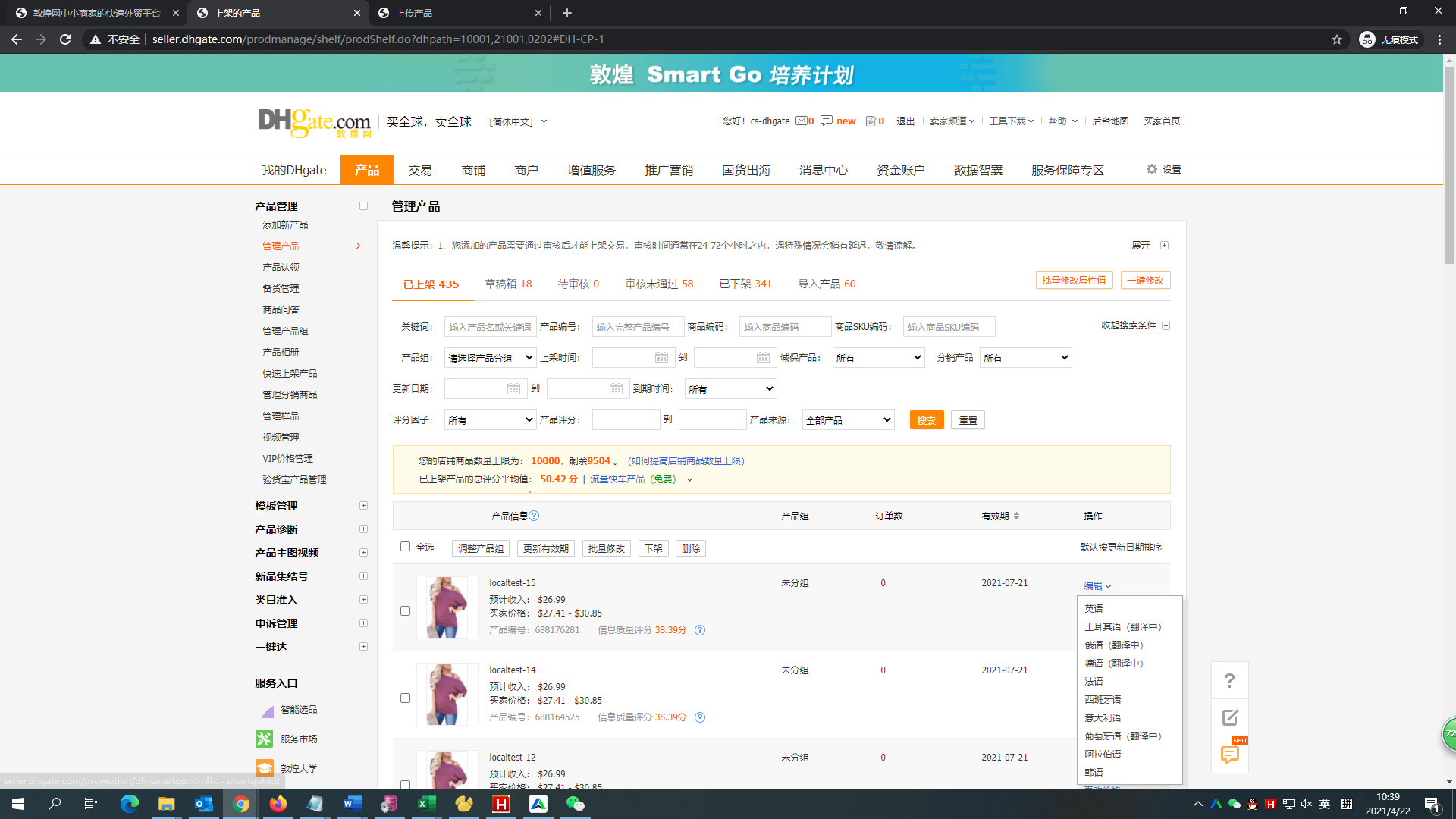This screenshot has width=1456, height=819.
Task: Open the 产品来源 全部产品 dropdown
Action: coord(848,420)
